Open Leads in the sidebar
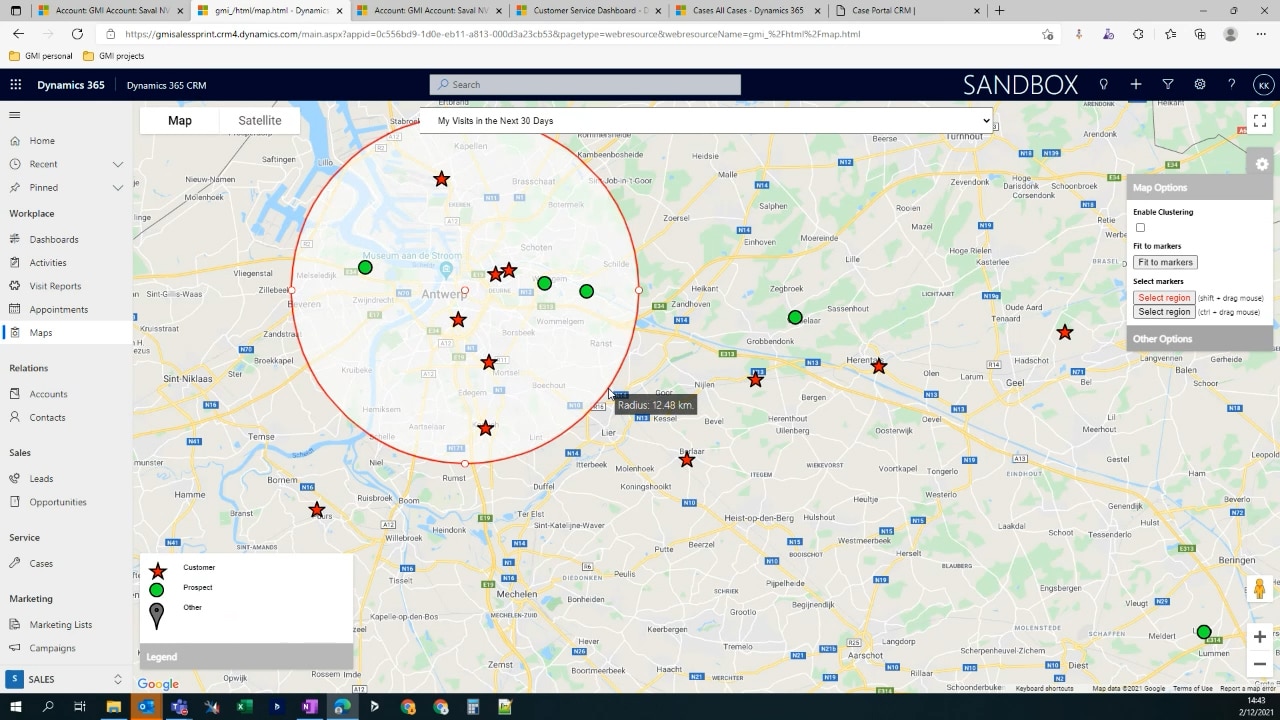 click(41, 479)
